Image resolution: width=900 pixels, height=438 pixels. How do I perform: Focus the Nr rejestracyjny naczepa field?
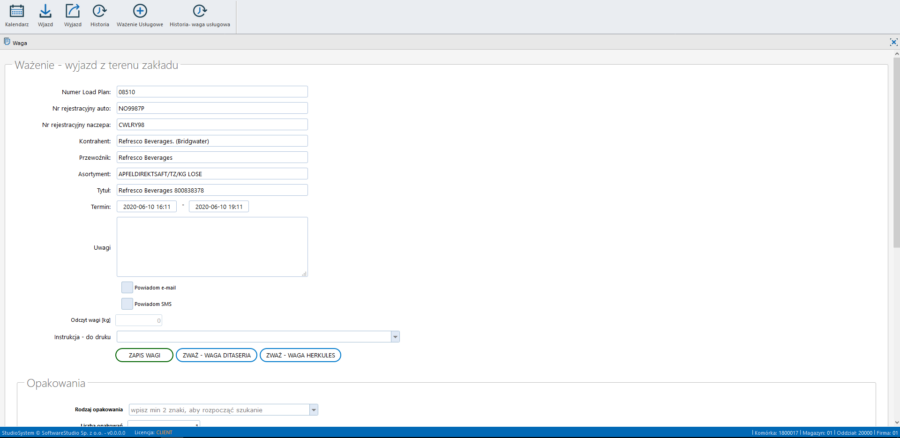coord(212,124)
